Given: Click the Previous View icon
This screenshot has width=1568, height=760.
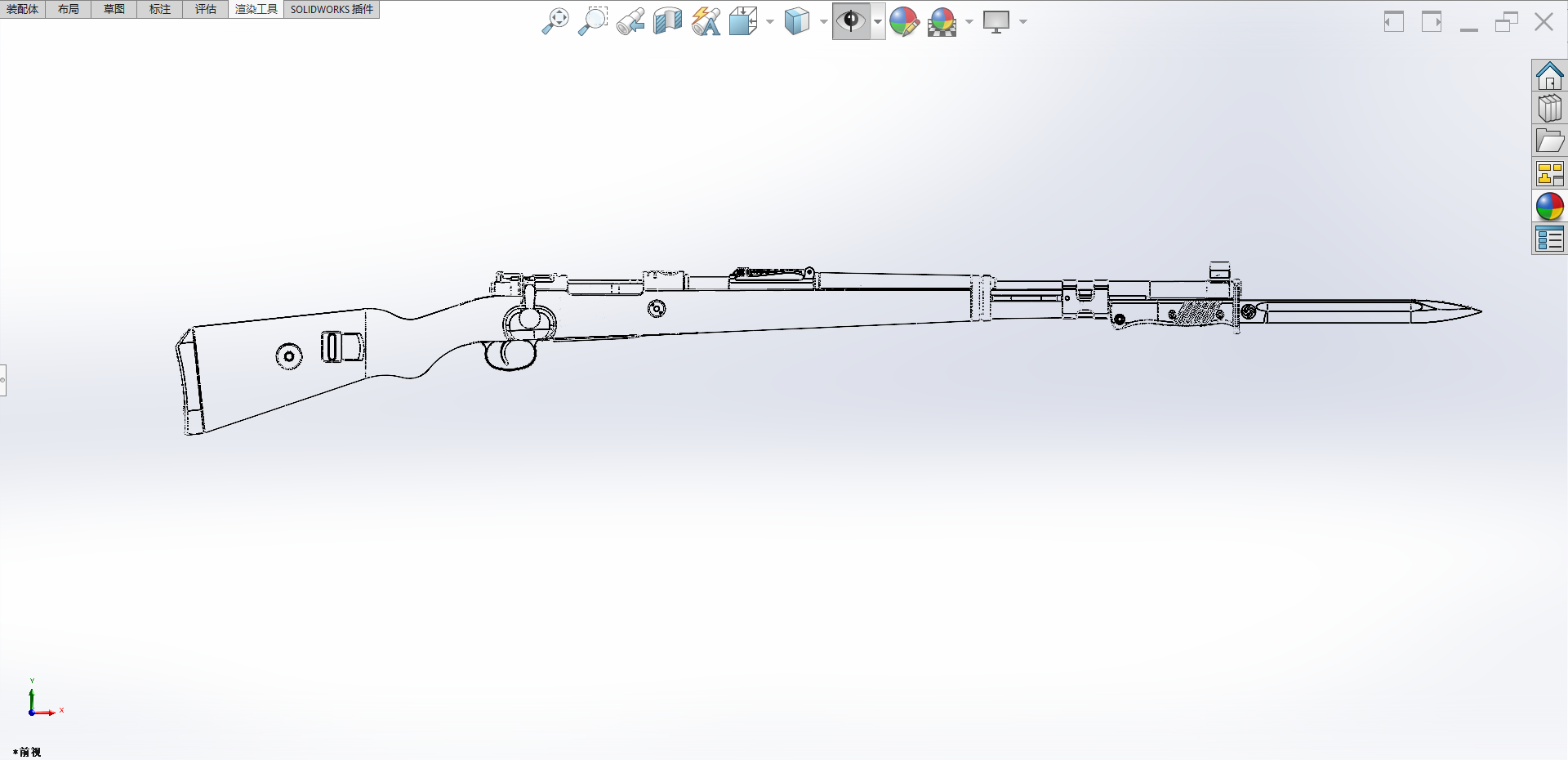Looking at the screenshot, I should (x=630, y=21).
